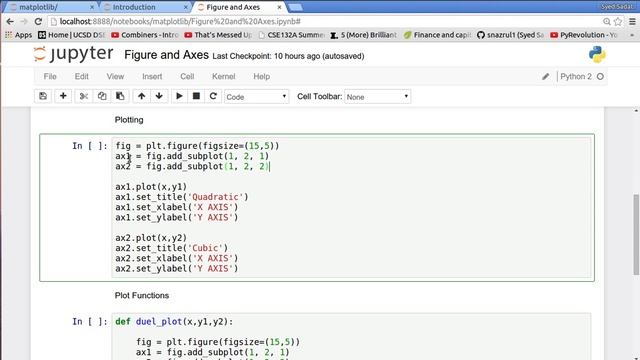
Task: Click the Jupyter logo
Action: click(x=73, y=54)
